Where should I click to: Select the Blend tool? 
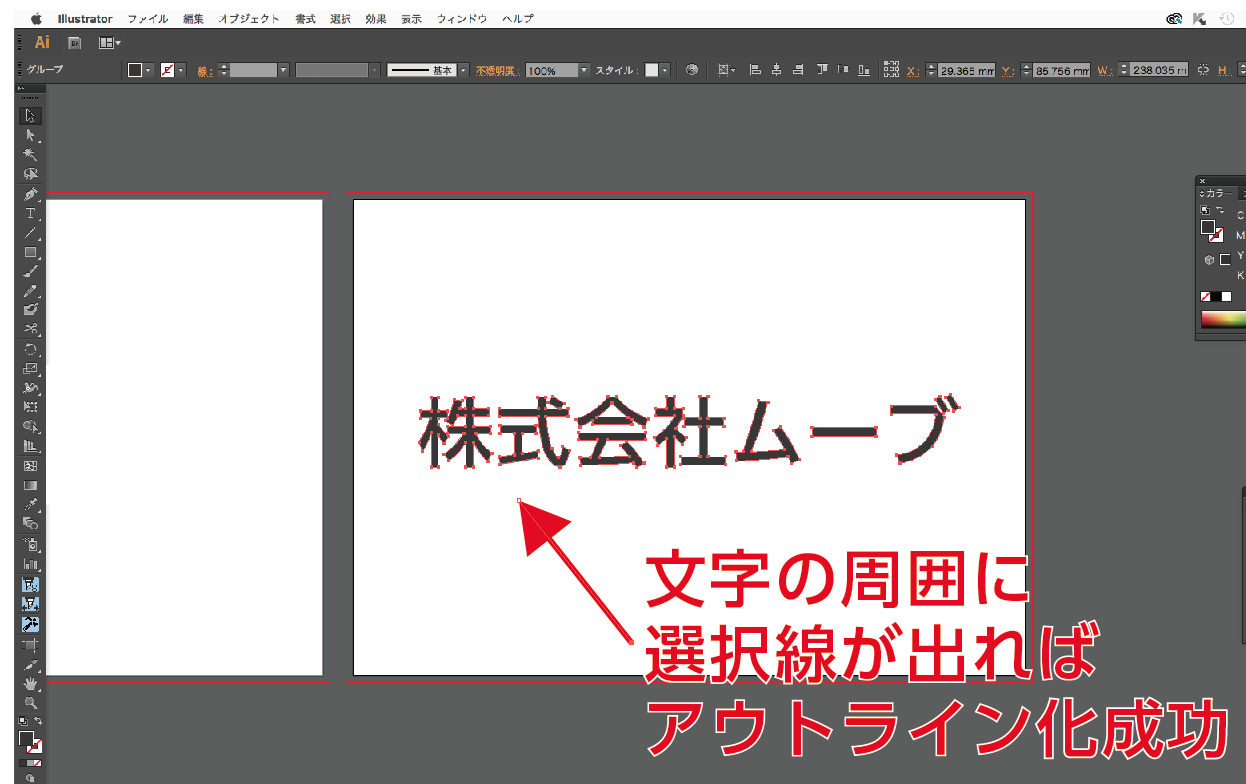(x=30, y=524)
